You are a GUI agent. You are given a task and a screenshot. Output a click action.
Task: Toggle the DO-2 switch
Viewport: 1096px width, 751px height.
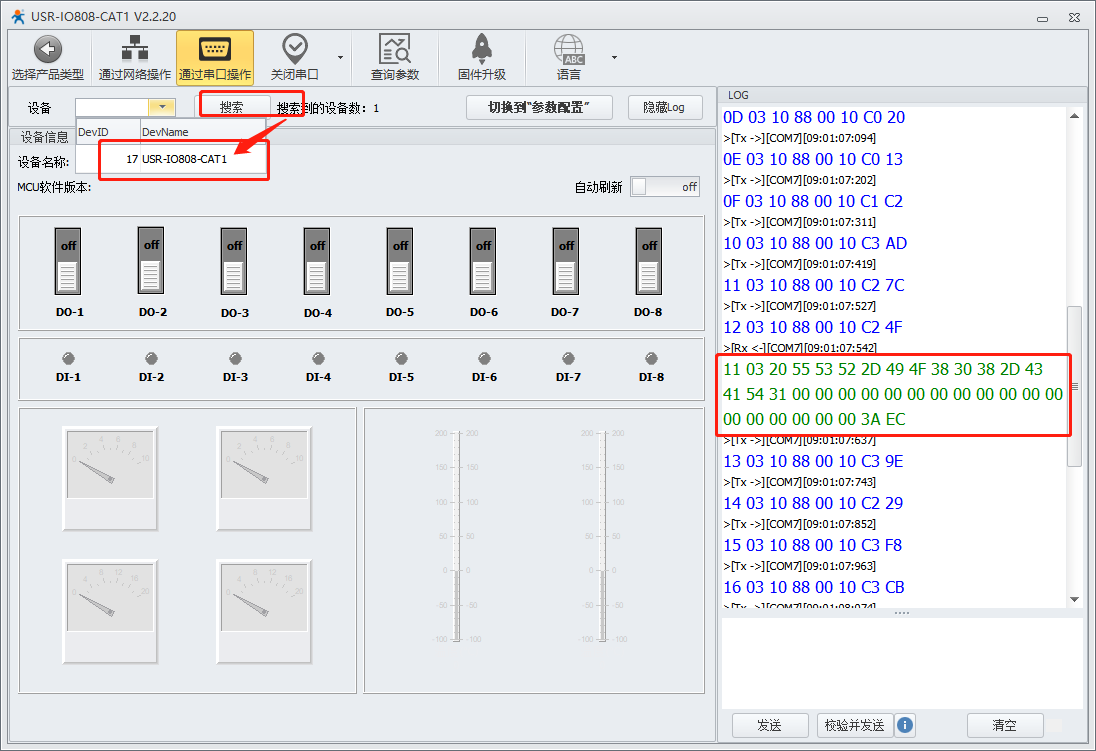tap(151, 261)
